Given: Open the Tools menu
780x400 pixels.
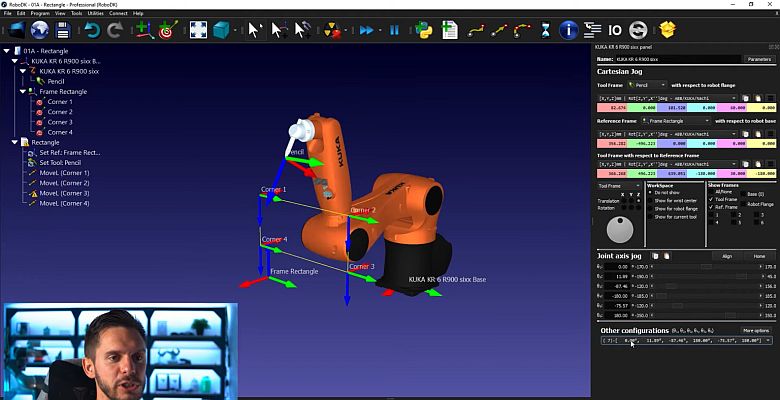Looking at the screenshot, I should 76,13.
